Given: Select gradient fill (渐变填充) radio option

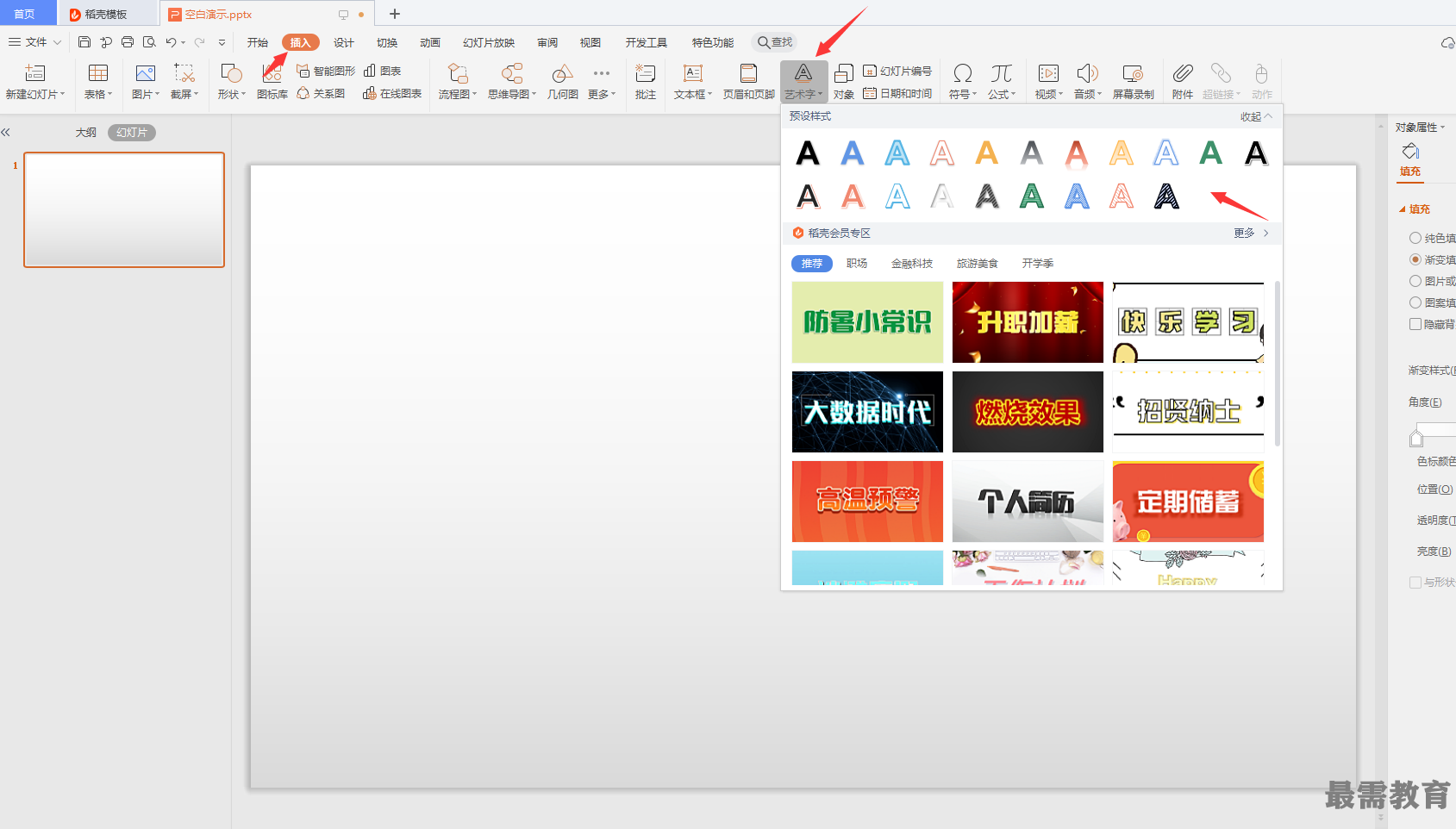Looking at the screenshot, I should (1415, 259).
